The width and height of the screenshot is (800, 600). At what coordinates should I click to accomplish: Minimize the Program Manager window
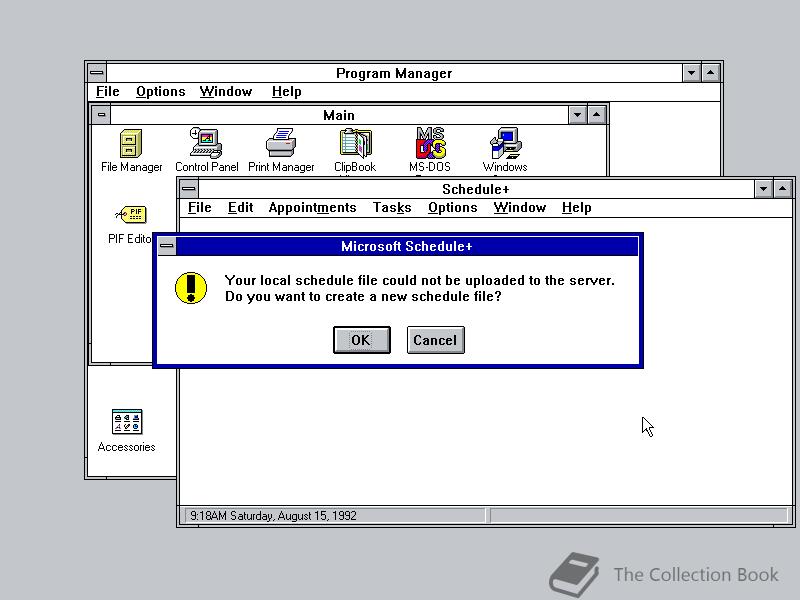(x=691, y=73)
